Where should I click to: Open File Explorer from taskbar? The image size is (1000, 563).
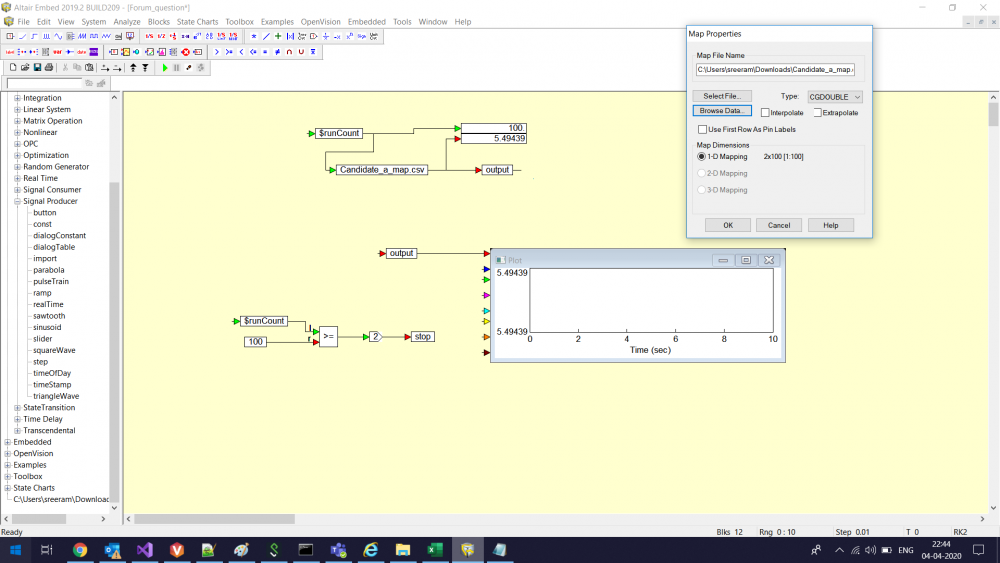tap(402, 550)
